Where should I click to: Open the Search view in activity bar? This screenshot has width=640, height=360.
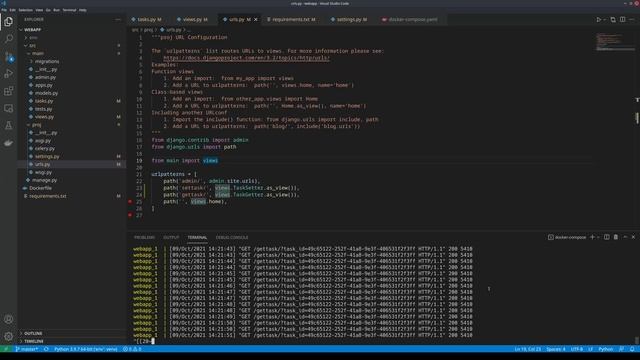9,39
